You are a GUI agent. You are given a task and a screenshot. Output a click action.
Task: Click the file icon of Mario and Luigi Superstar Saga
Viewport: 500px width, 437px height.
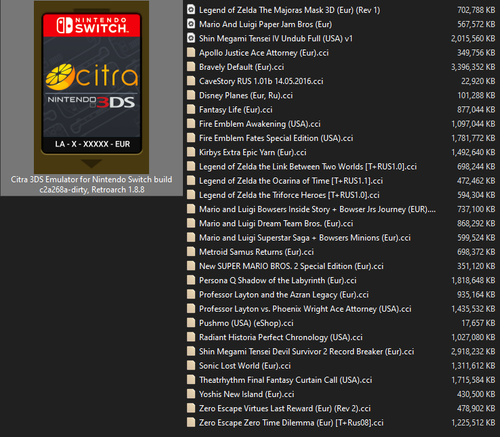191,238
